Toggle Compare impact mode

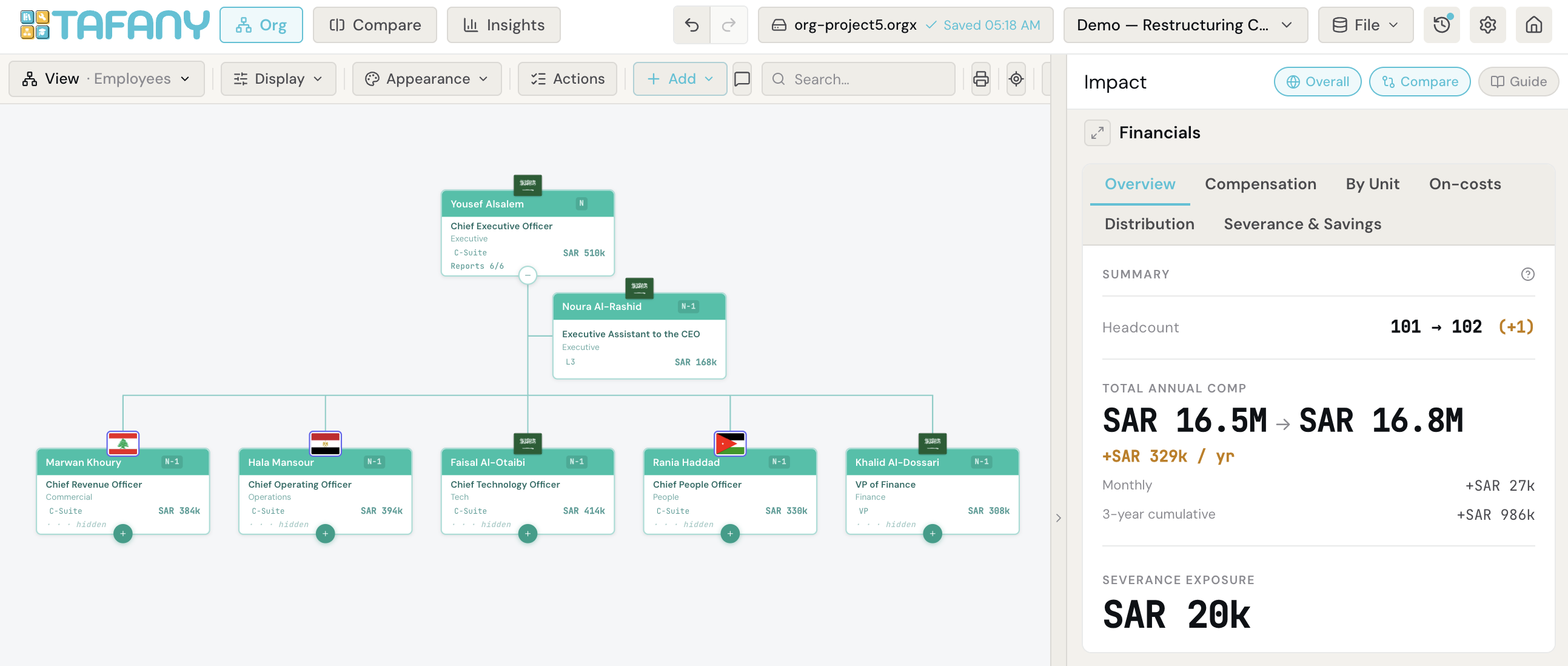click(1419, 81)
